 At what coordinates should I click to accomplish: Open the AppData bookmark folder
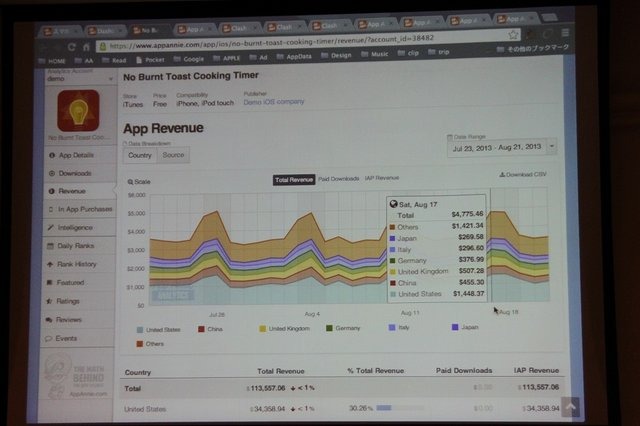(x=294, y=57)
